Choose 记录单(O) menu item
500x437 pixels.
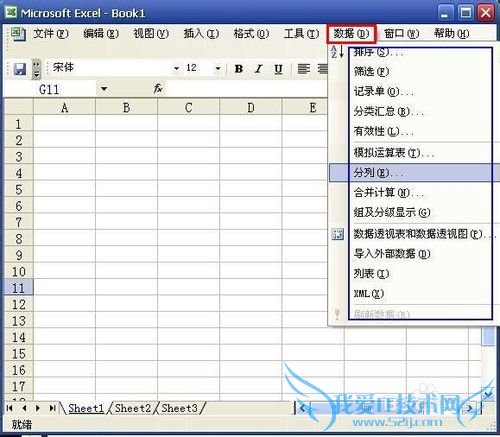click(413, 91)
